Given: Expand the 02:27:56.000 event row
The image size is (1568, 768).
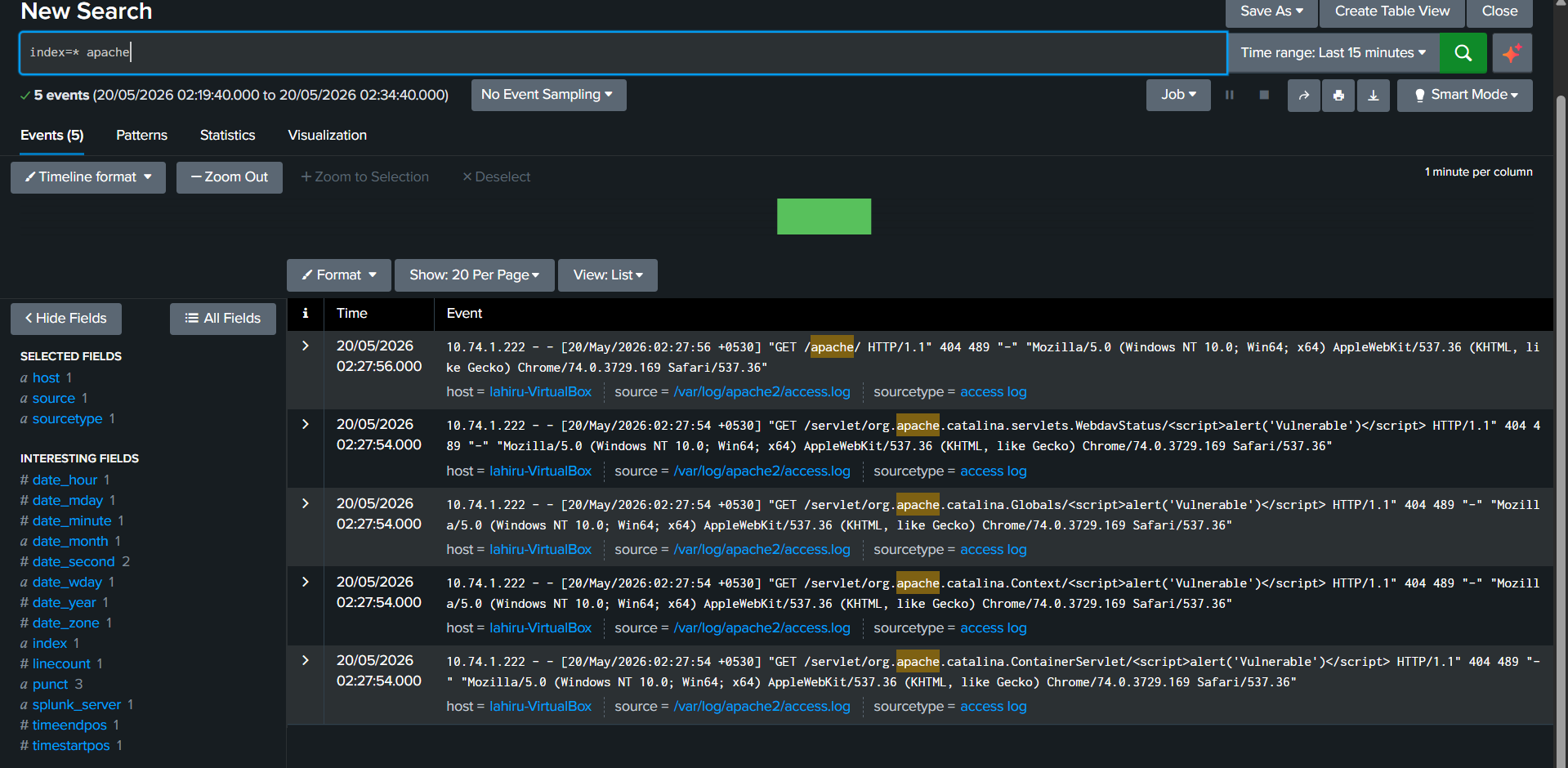Looking at the screenshot, I should pos(305,346).
